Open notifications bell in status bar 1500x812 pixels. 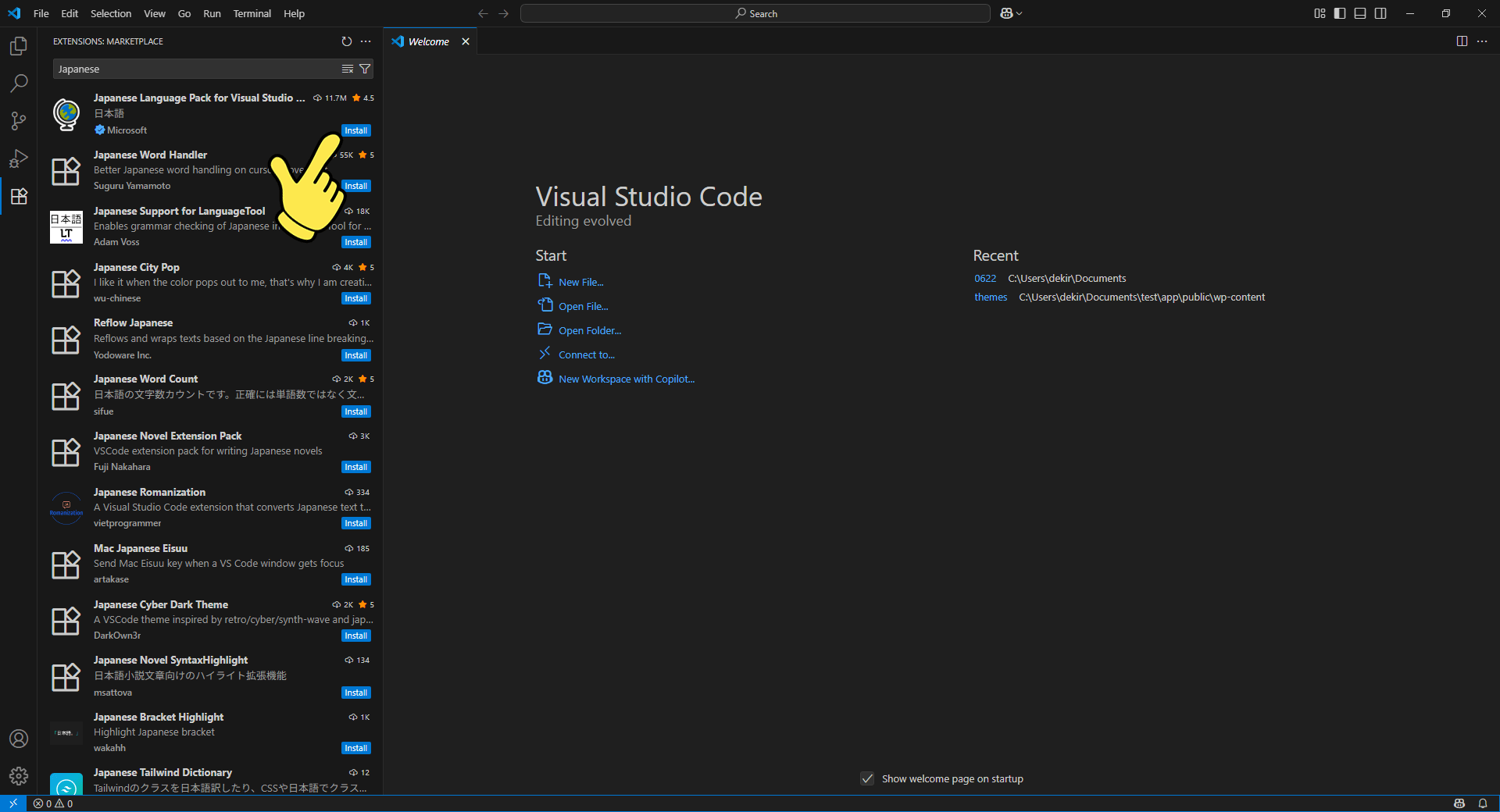1483,803
